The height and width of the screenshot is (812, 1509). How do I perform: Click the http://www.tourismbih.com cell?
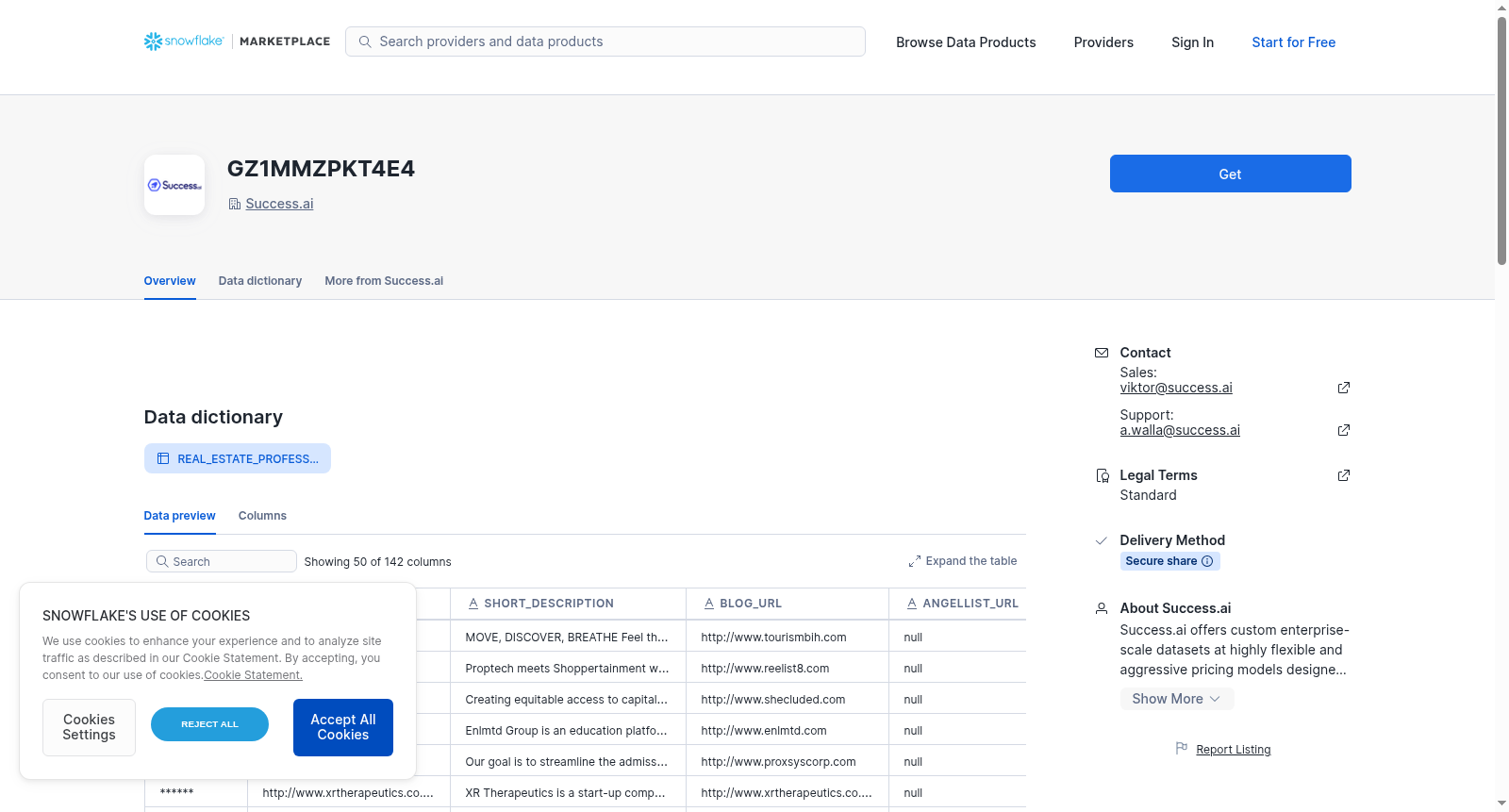click(788, 637)
